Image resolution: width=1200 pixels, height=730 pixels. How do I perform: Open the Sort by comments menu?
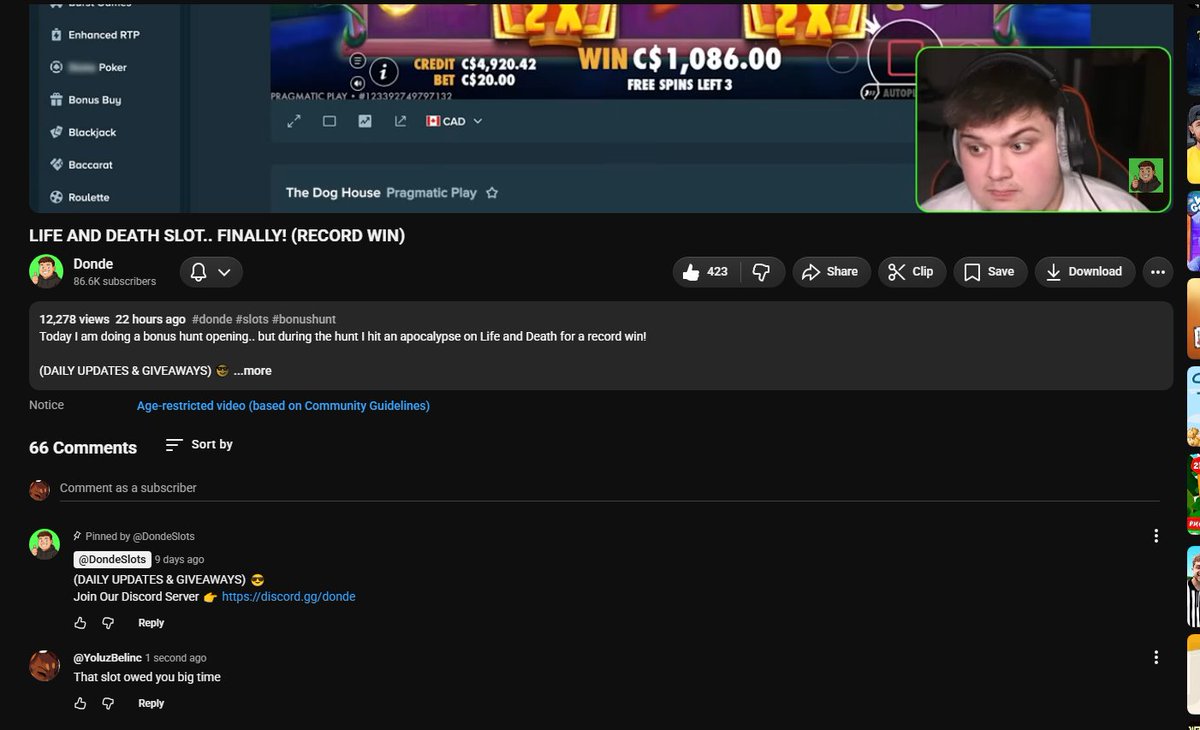pos(199,445)
